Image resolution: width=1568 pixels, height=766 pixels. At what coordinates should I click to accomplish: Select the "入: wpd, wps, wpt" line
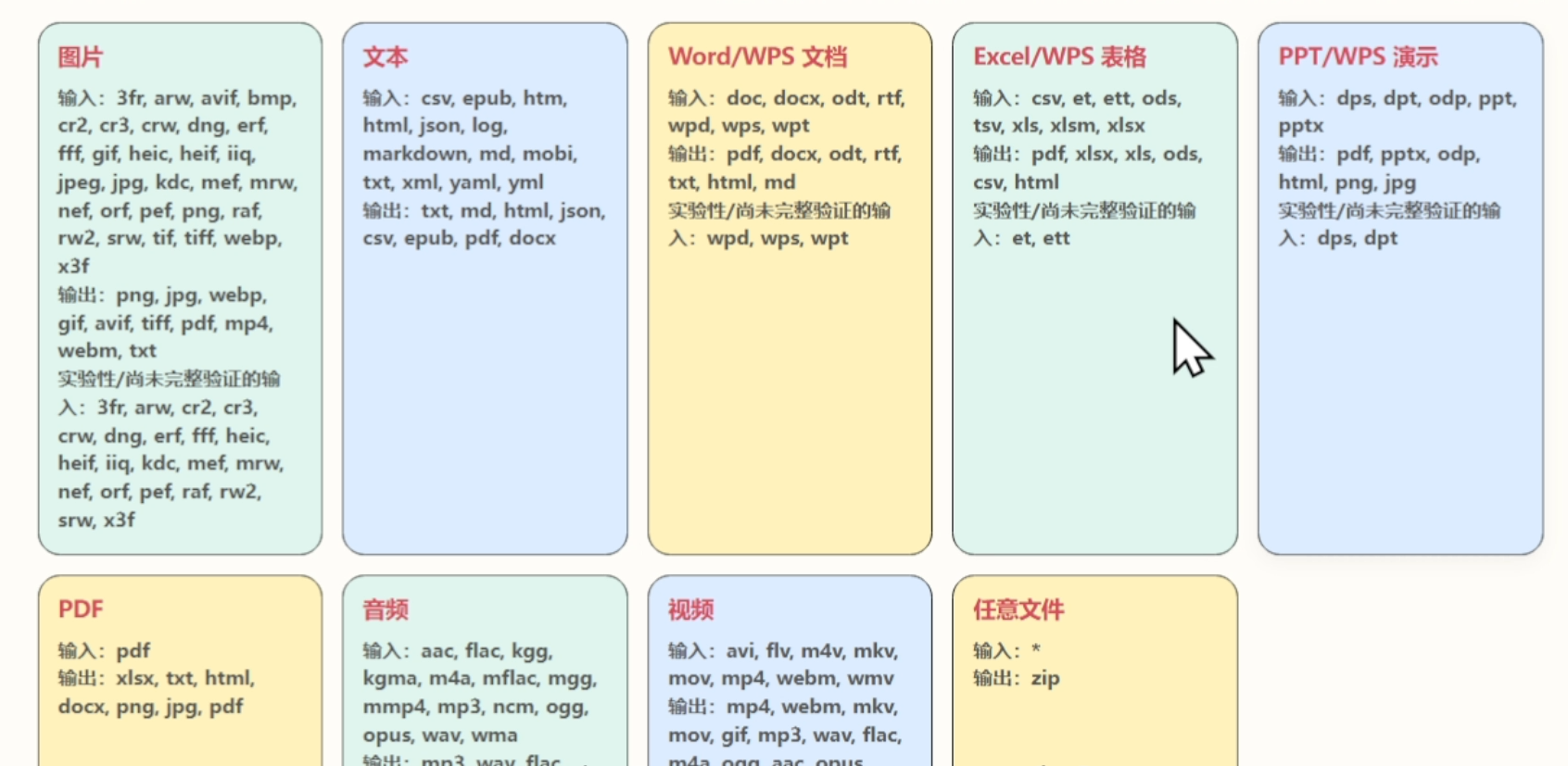pos(758,238)
